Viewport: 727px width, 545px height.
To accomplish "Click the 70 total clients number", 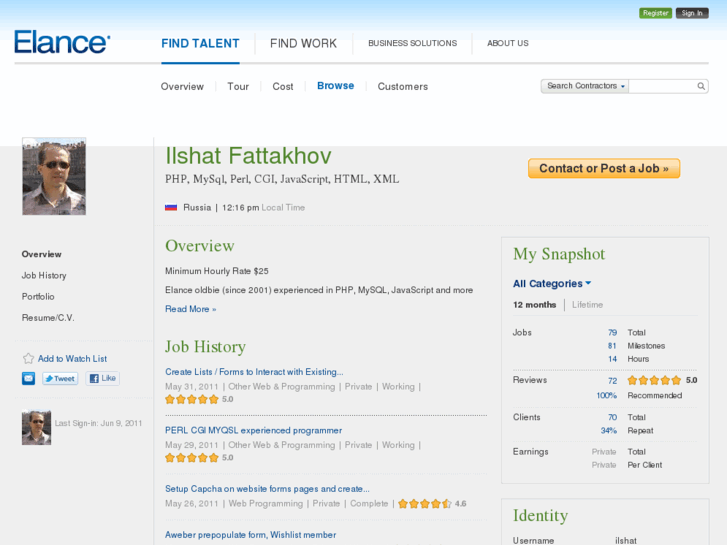I will click(612, 417).
